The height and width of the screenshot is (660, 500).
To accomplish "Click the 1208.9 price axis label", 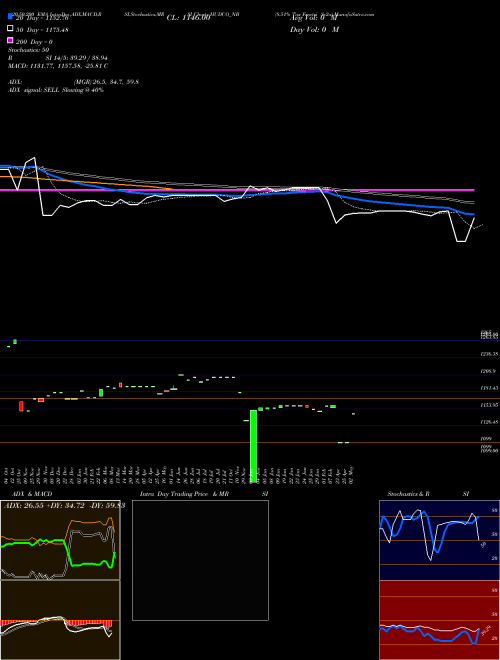I will 488,371.
